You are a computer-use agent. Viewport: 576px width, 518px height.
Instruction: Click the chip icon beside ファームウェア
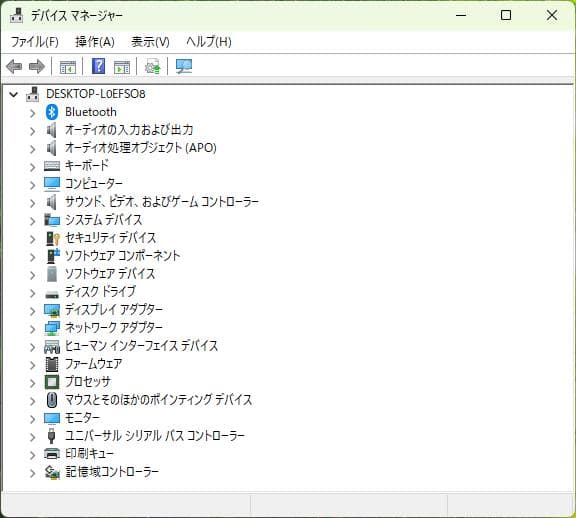52,364
